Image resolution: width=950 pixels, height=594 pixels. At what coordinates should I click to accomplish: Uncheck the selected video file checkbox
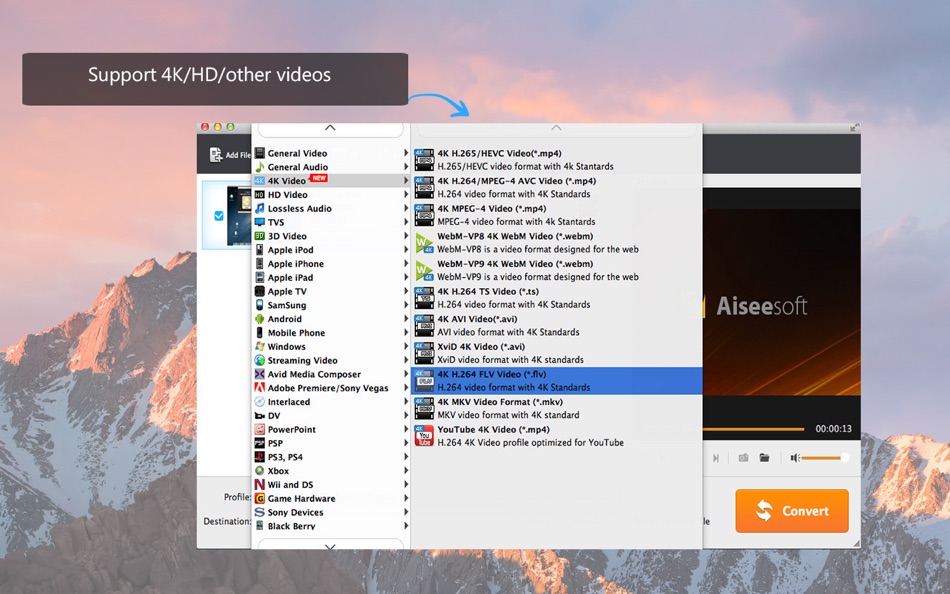click(219, 214)
